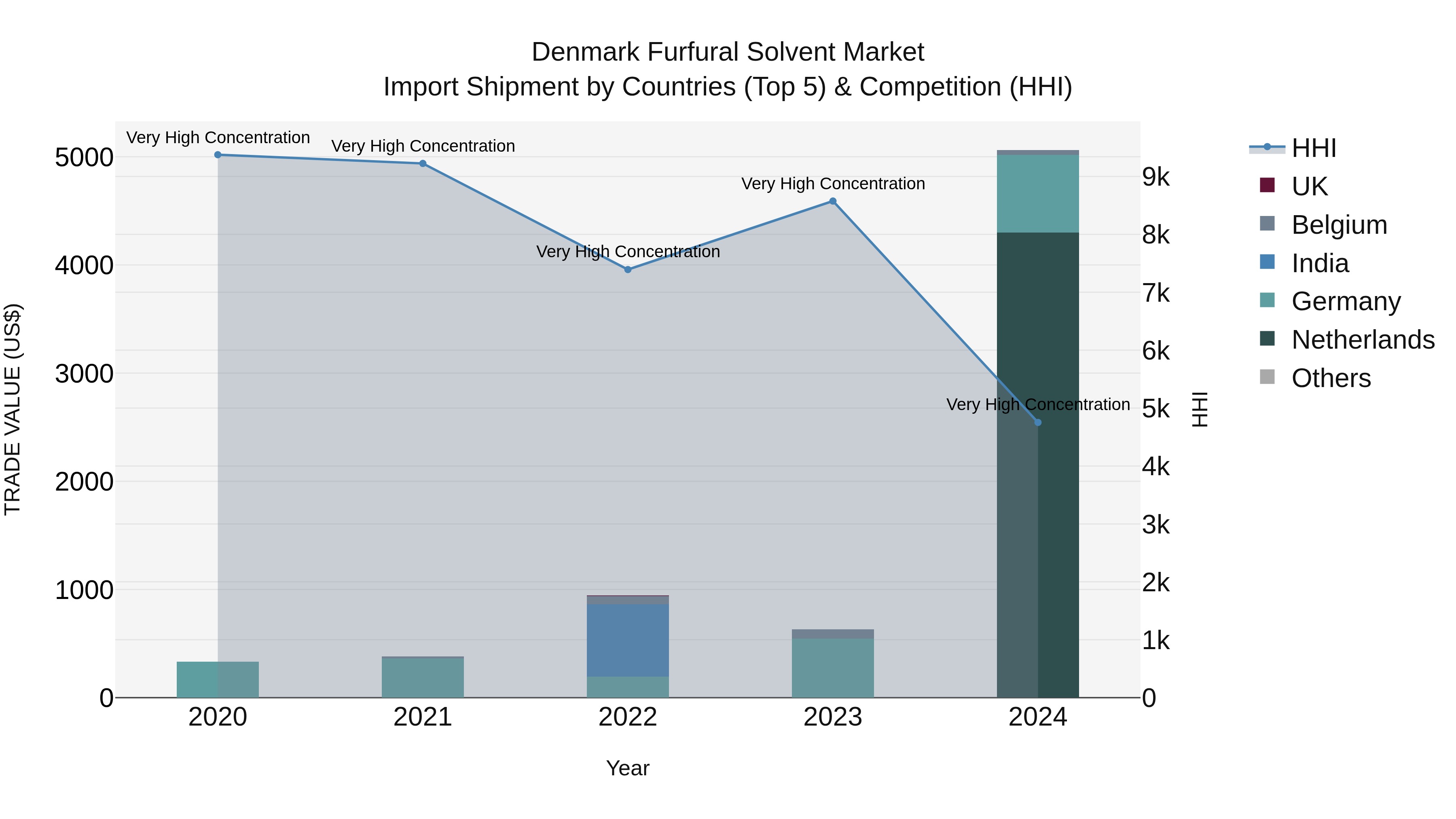1456x819 pixels.
Task: Click the 2024 Very High Concentration annotation
Action: 1038,405
